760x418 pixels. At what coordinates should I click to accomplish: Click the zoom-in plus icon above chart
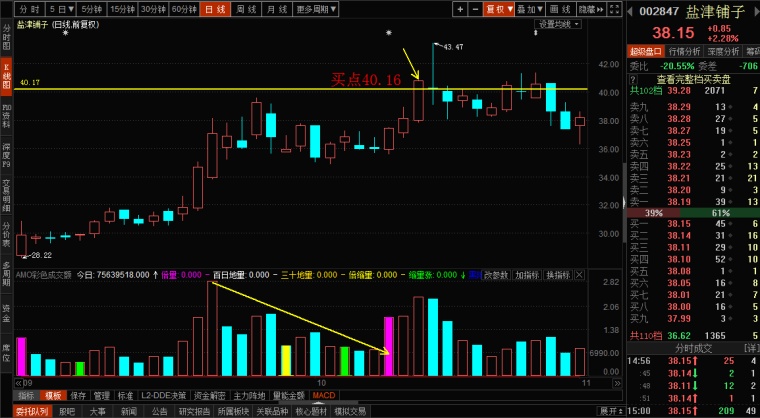pos(459,8)
